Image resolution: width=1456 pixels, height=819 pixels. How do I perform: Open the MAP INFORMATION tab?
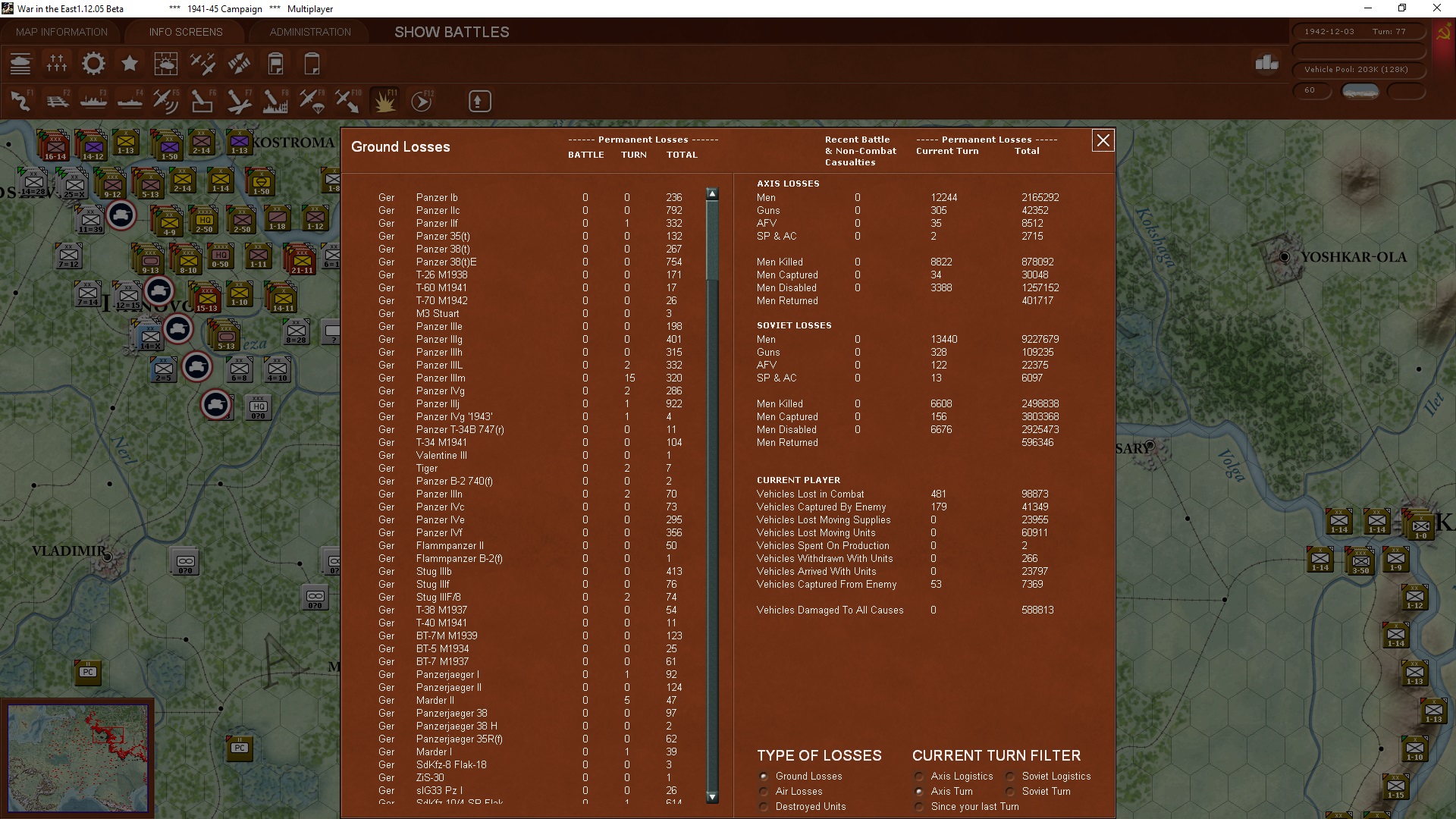coord(61,32)
